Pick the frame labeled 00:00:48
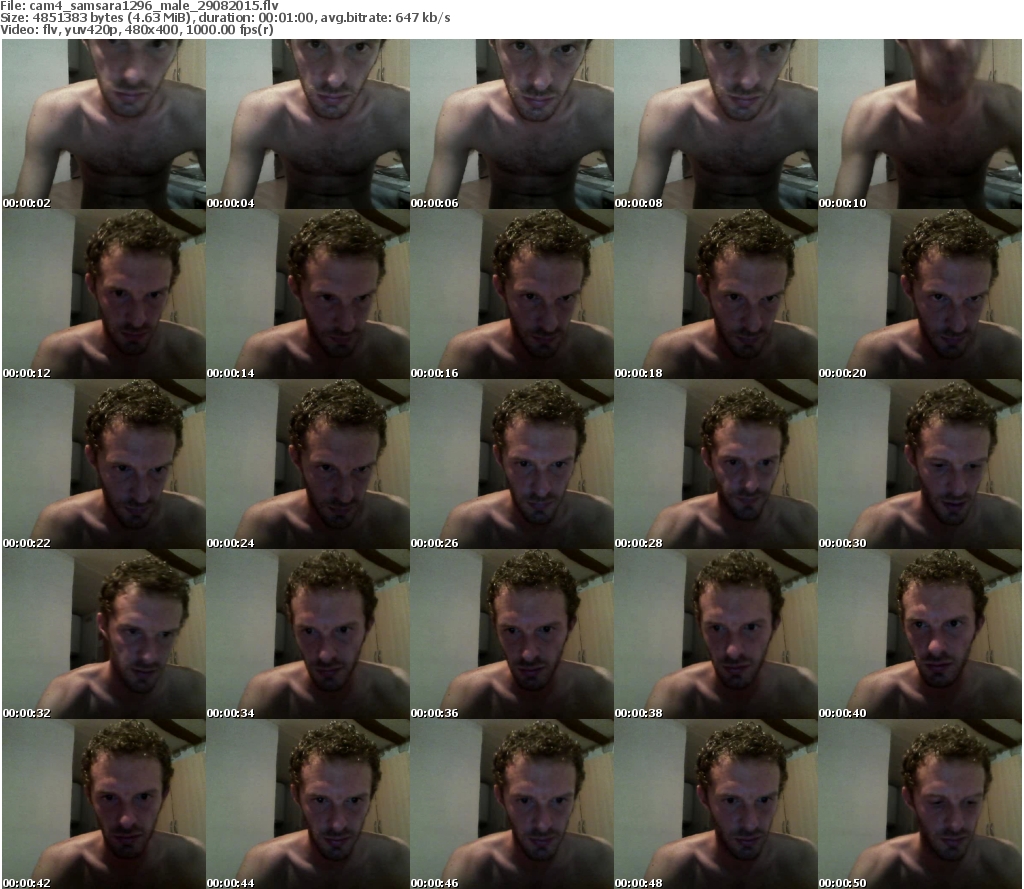Screen dimensions: 1024x889 point(716,804)
